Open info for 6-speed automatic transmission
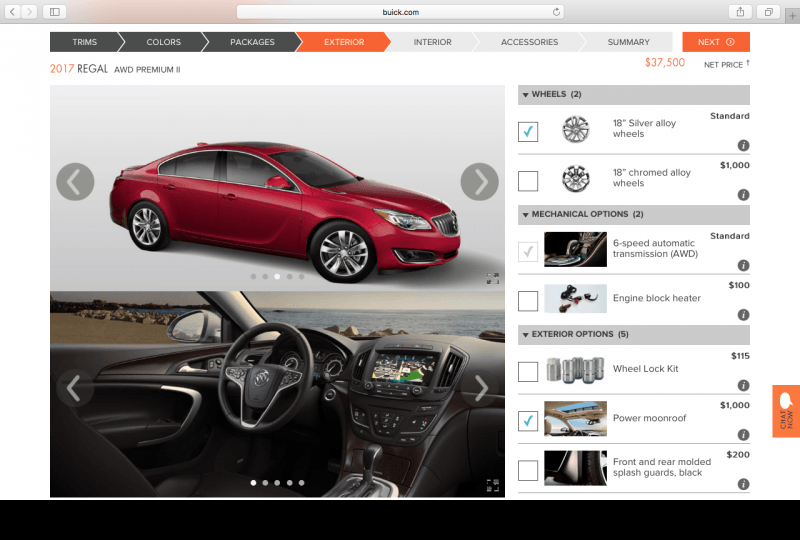 pos(743,265)
